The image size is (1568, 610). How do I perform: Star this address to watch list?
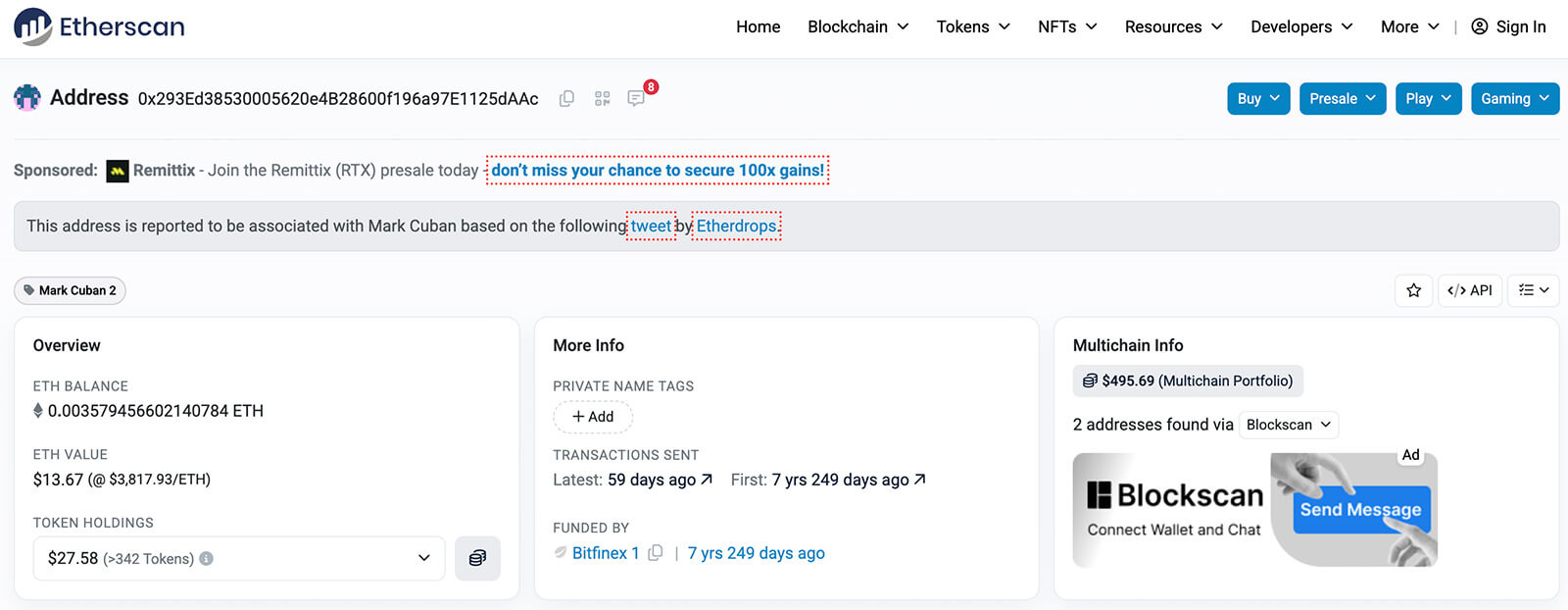click(1413, 290)
